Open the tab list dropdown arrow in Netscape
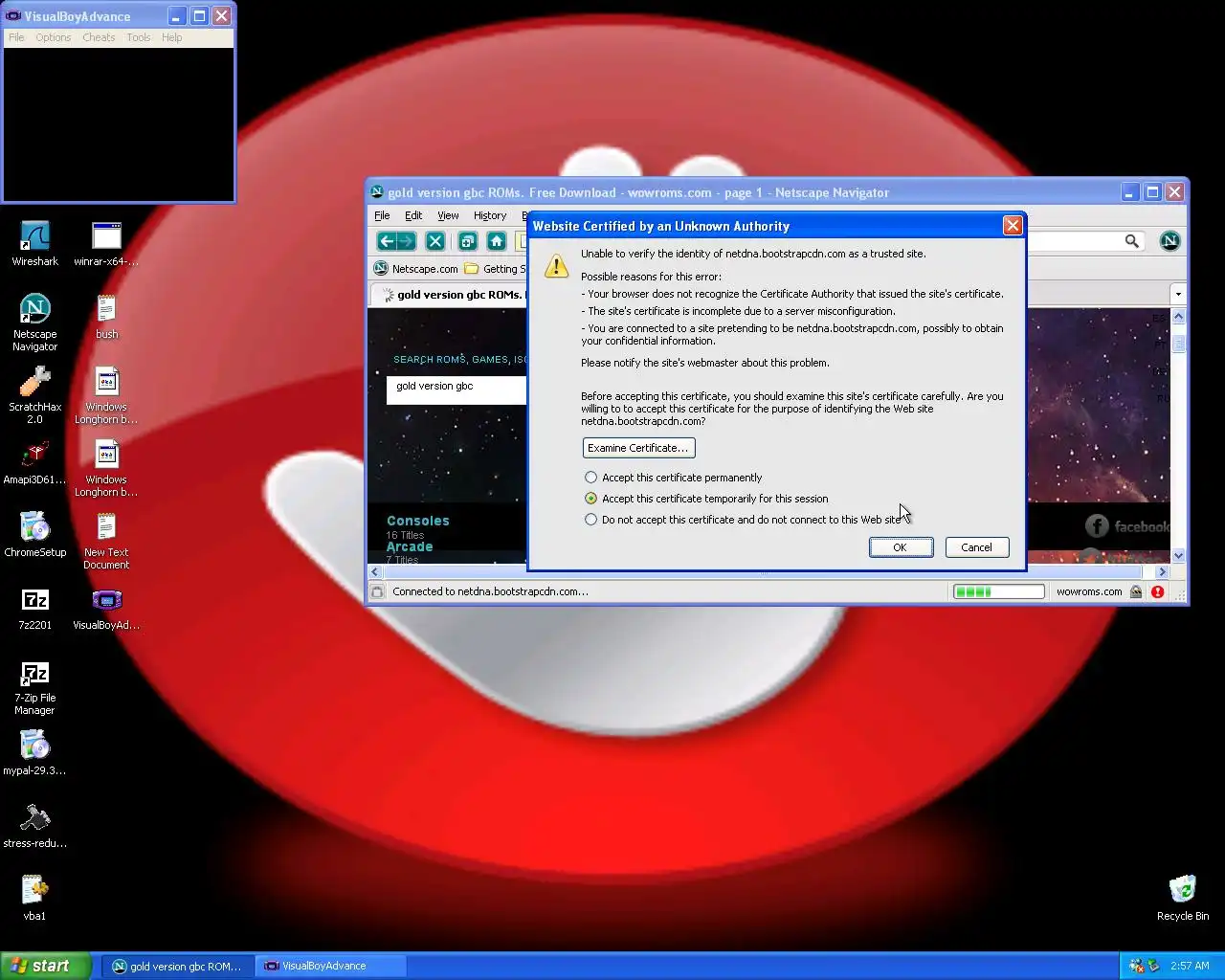 pos(1178,294)
